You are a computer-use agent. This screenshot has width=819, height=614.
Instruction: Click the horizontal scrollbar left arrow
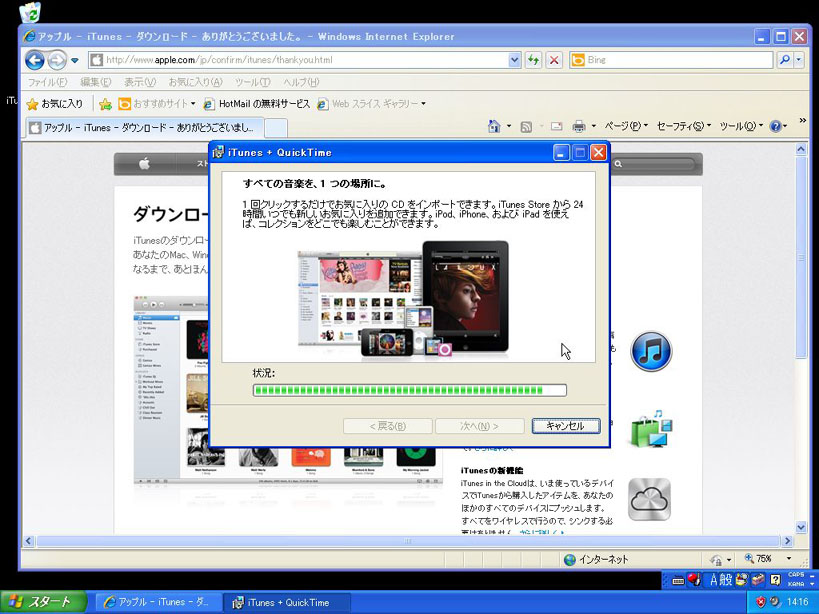(29, 541)
